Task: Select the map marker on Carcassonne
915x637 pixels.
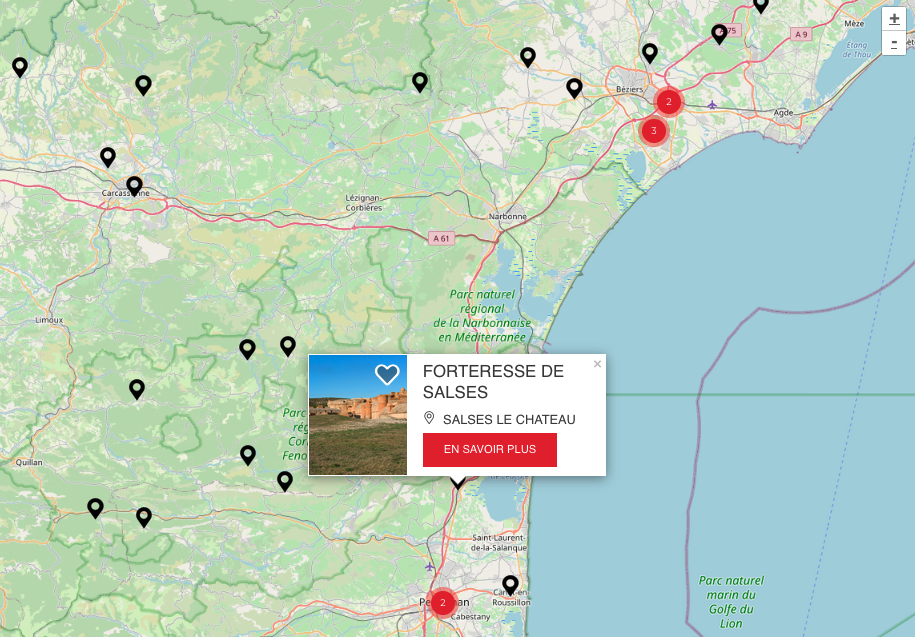Action: tap(134, 186)
